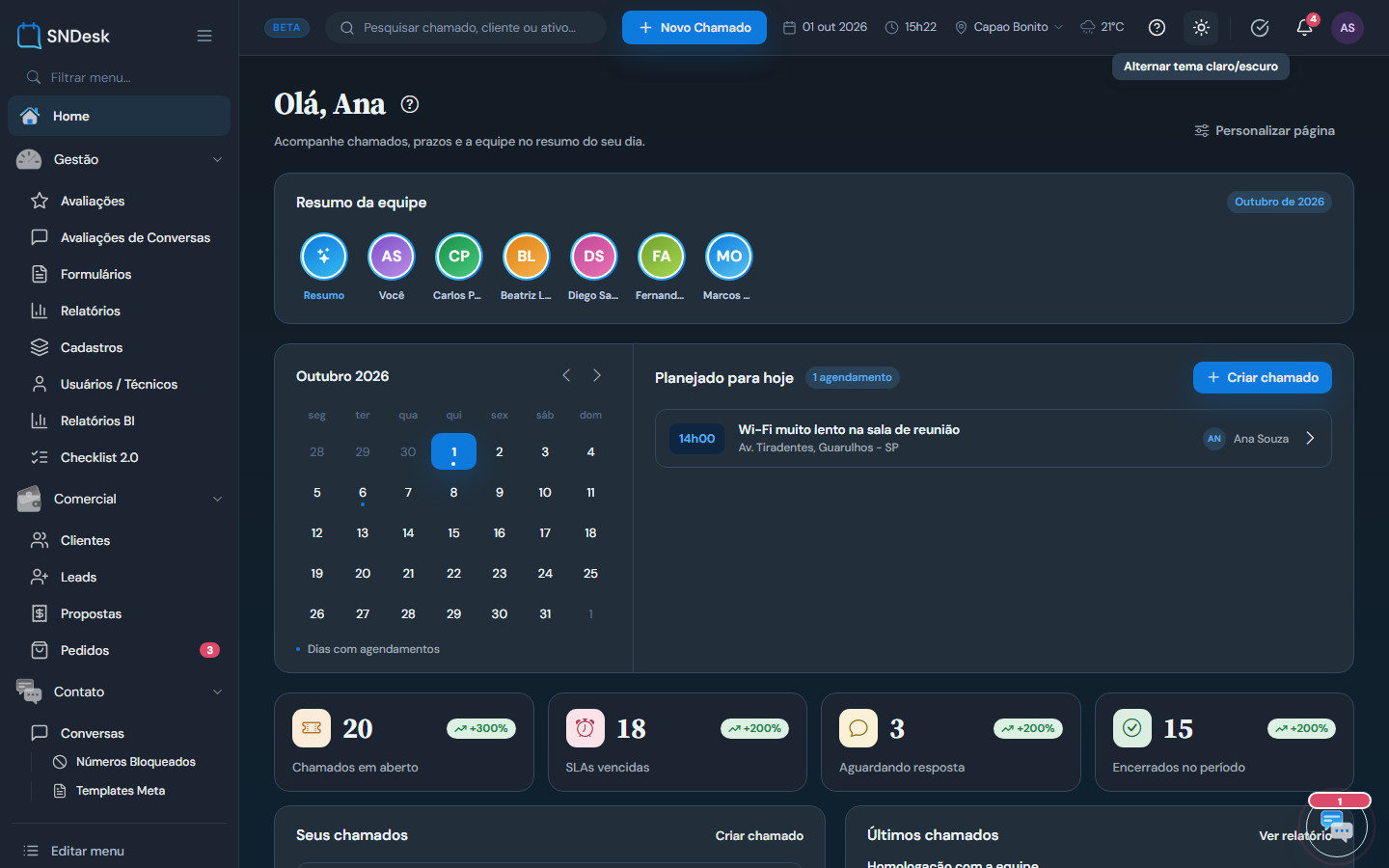Open the AS user avatar menu
Screen dimensions: 1389x868
[x=1348, y=28]
